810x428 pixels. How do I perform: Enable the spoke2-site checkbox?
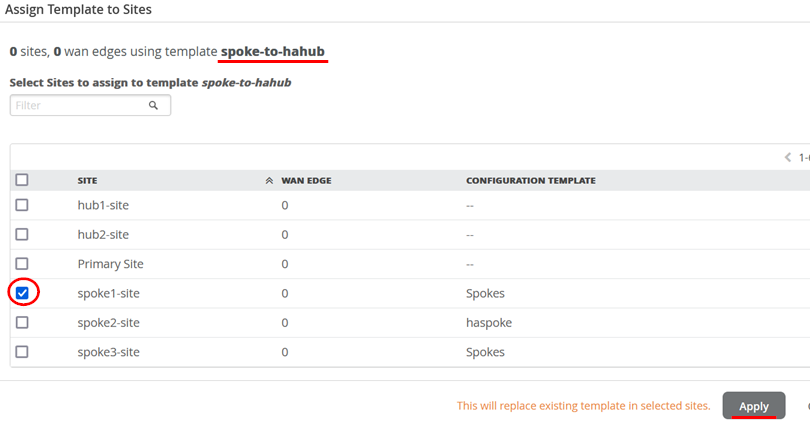(22, 322)
